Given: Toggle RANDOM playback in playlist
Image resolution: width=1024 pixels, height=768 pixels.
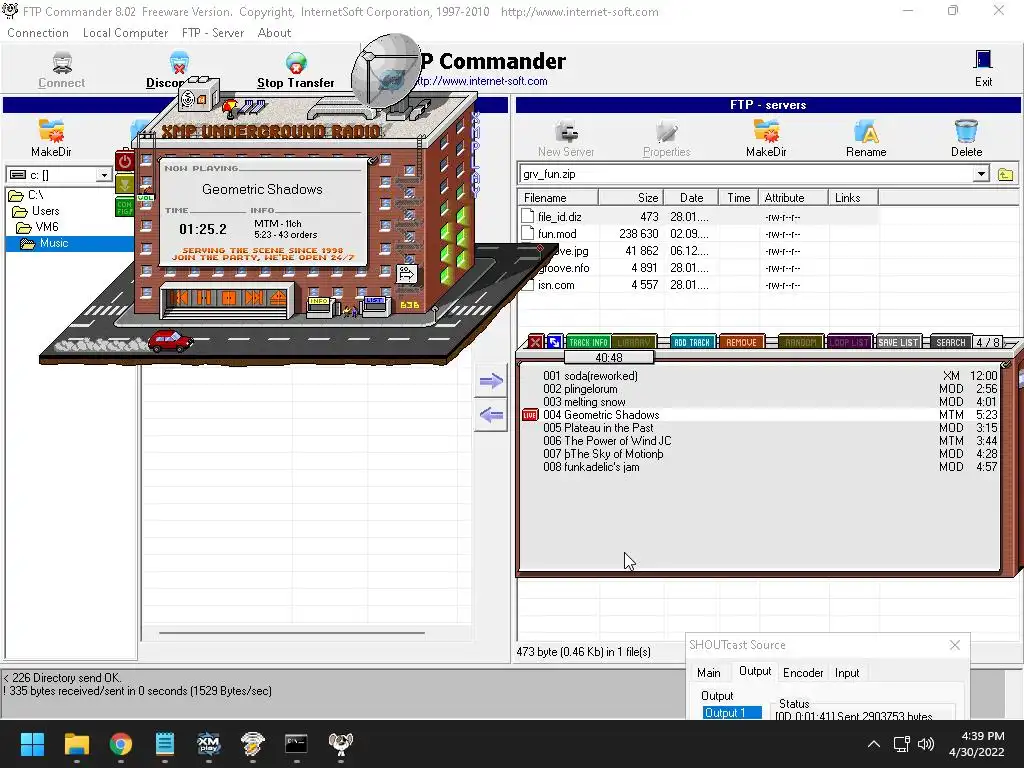Looking at the screenshot, I should click(800, 342).
